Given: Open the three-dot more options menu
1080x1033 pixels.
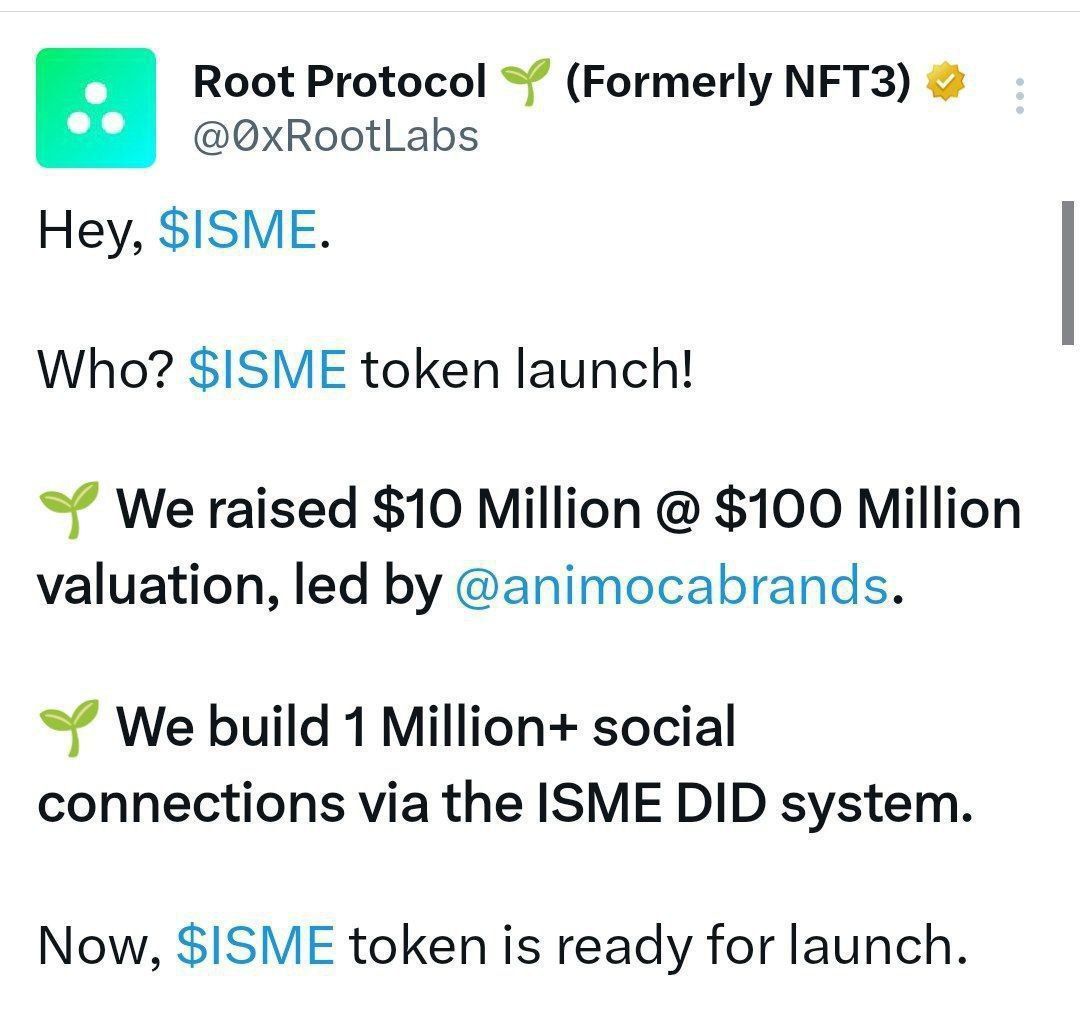Looking at the screenshot, I should (1020, 96).
